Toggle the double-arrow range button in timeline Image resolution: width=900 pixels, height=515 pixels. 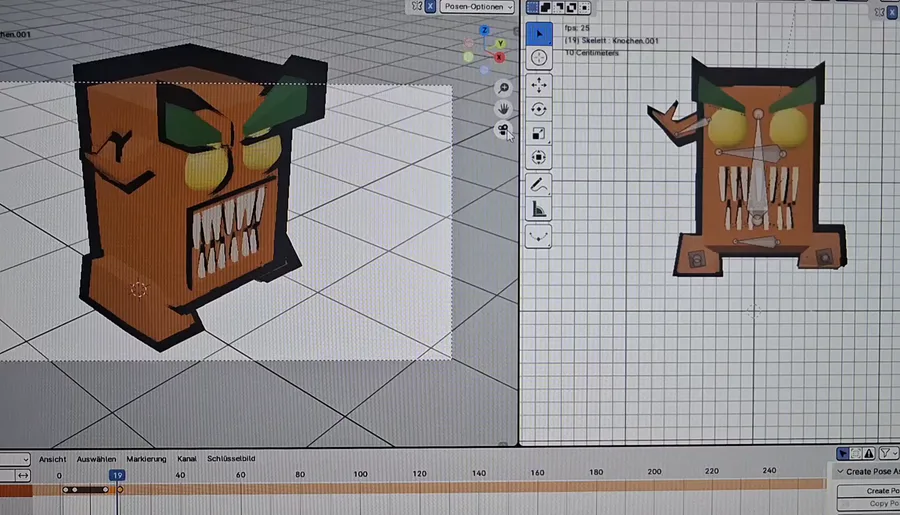[23, 475]
